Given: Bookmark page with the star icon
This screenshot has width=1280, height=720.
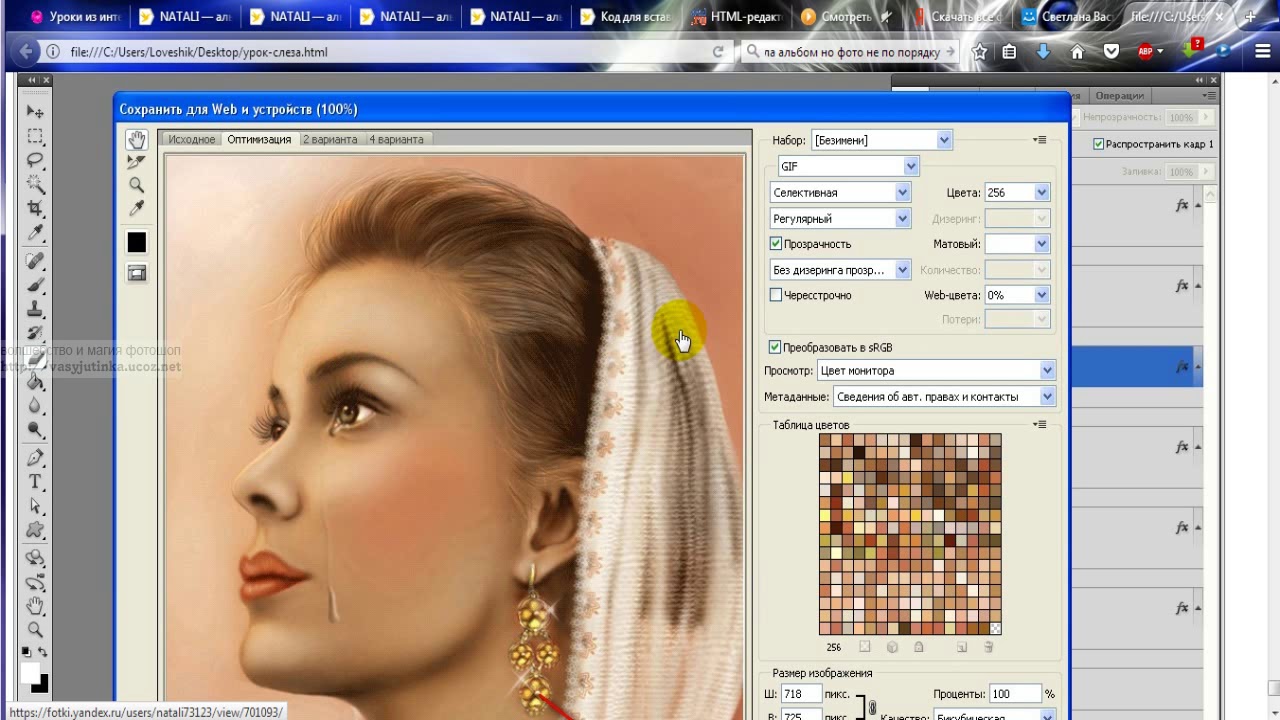Looking at the screenshot, I should (980, 52).
